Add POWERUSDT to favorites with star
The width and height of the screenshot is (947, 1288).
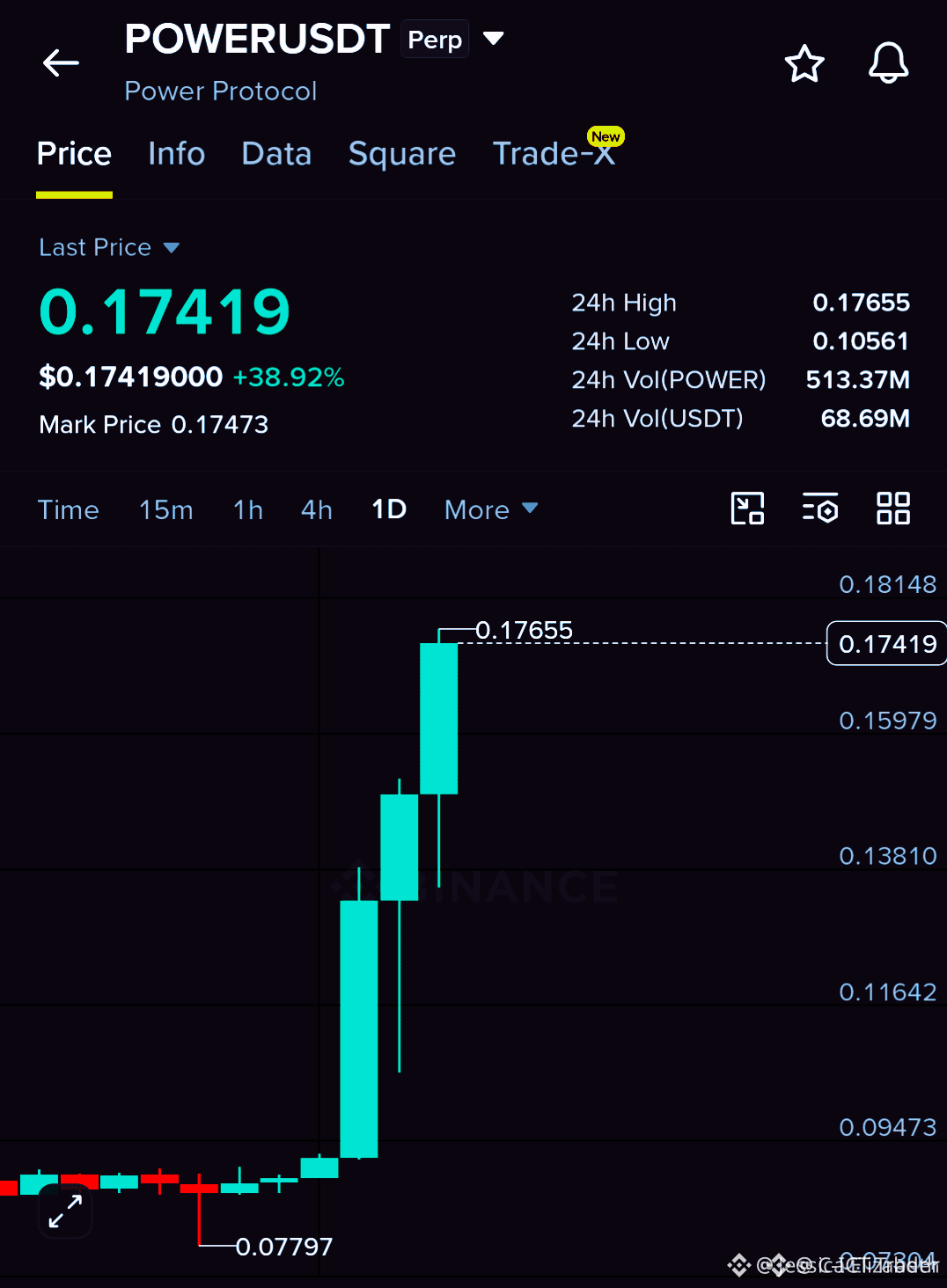804,63
